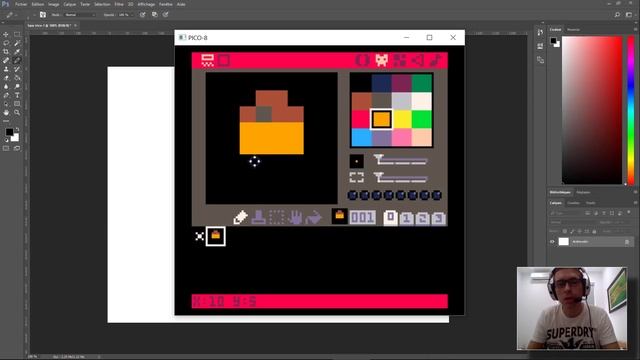Select the Crop tool
The width and height of the screenshot is (640, 360).
(6, 51)
